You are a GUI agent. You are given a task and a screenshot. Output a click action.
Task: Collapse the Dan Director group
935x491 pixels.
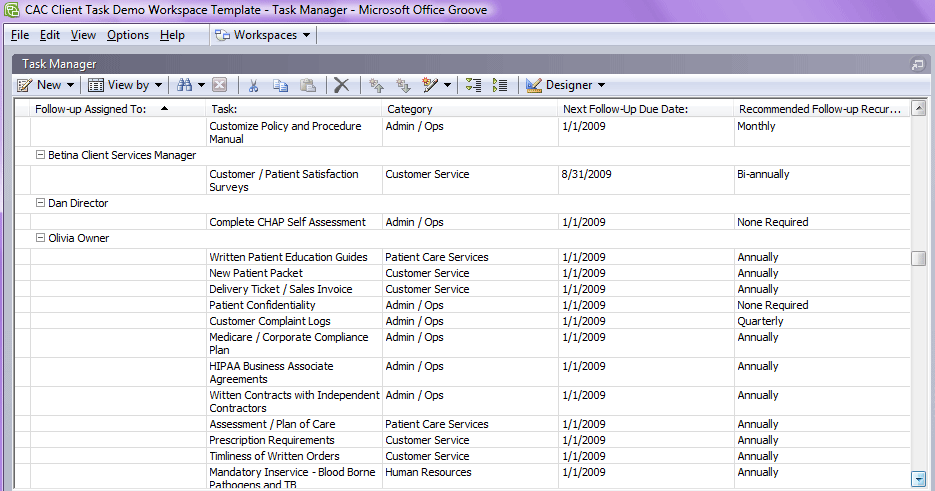click(40, 203)
